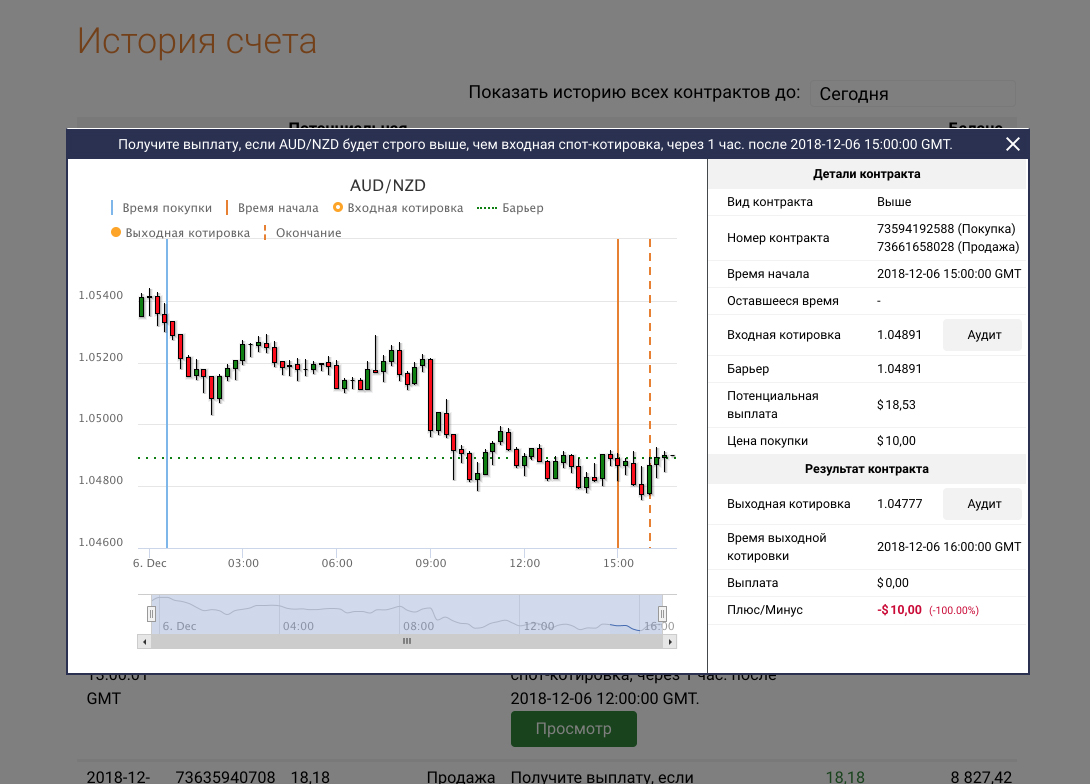Click the chart navigator scrollbar thumb grip
1090x784 pixels.
pyautogui.click(x=407, y=641)
